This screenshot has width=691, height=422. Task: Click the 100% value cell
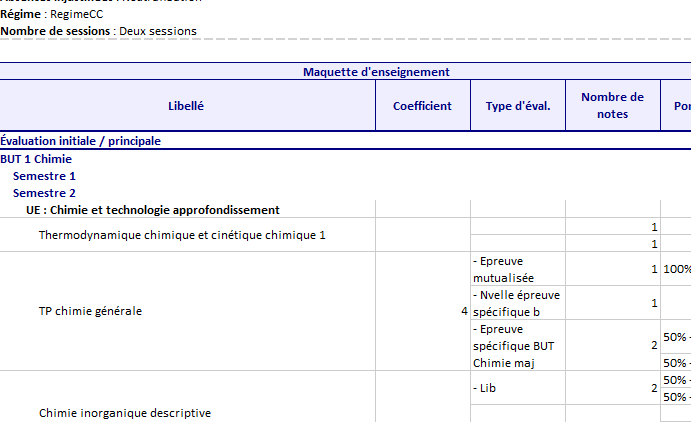pyautogui.click(x=676, y=269)
